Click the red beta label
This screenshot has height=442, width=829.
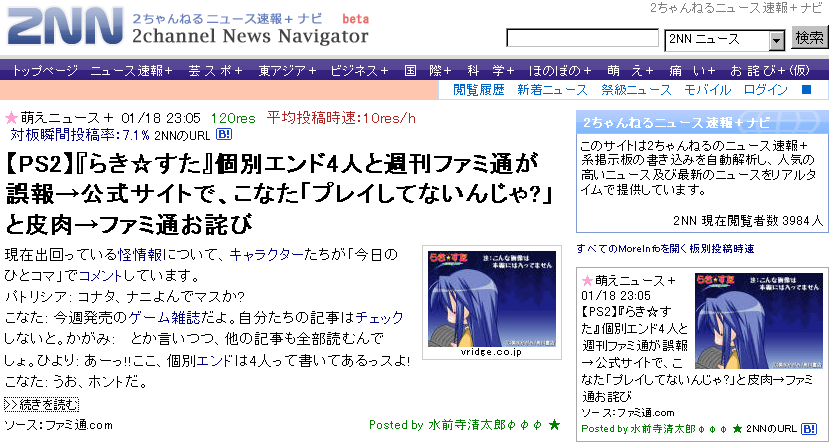coord(356,19)
